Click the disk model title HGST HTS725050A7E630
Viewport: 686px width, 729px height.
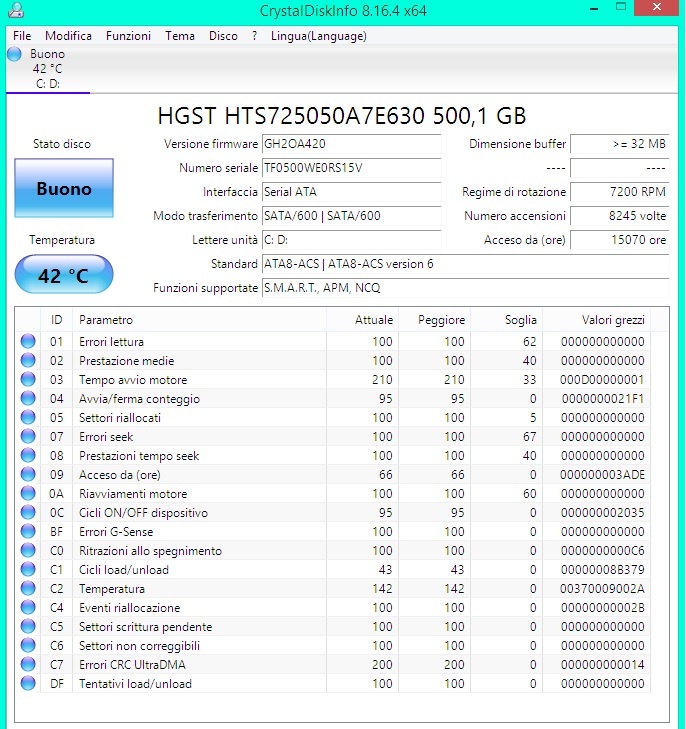pyautogui.click(x=342, y=116)
